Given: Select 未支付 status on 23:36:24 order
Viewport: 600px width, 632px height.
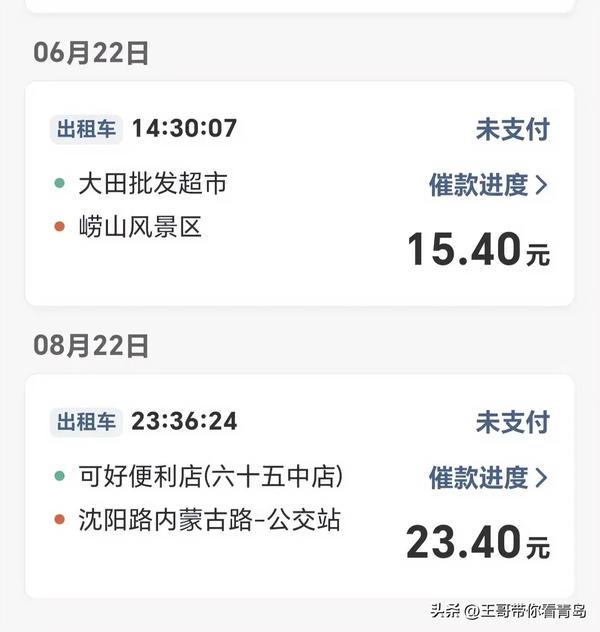Looking at the screenshot, I should coord(513,422).
